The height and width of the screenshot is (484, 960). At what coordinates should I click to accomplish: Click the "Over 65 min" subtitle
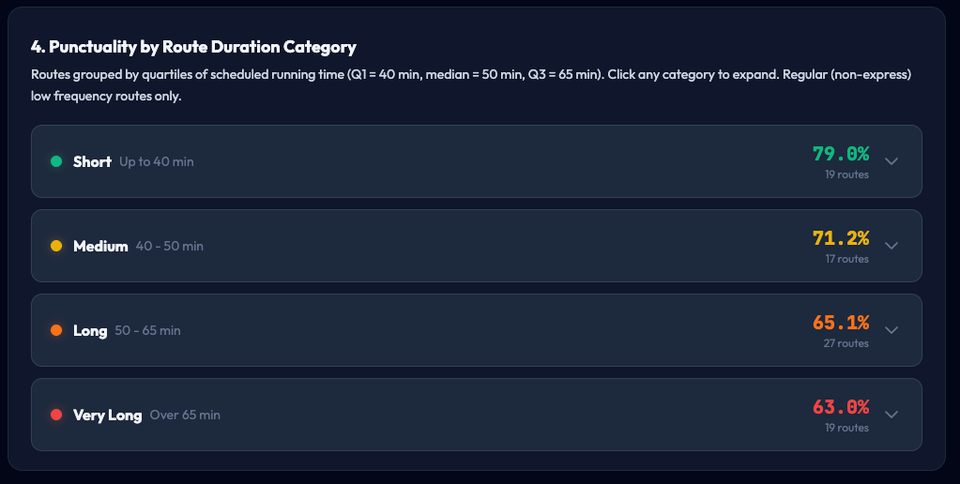(x=185, y=415)
